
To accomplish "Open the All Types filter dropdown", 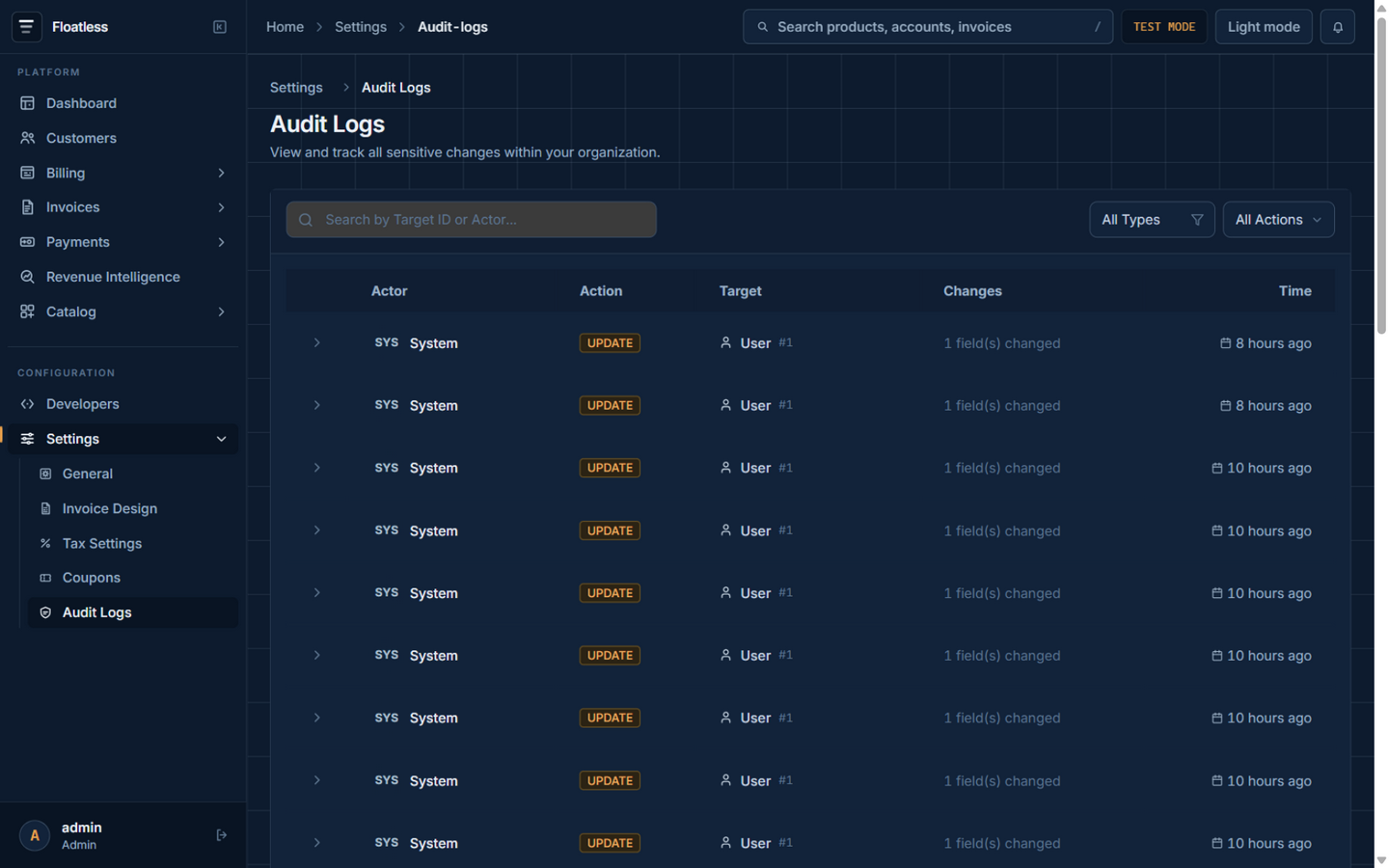I will [1152, 220].
